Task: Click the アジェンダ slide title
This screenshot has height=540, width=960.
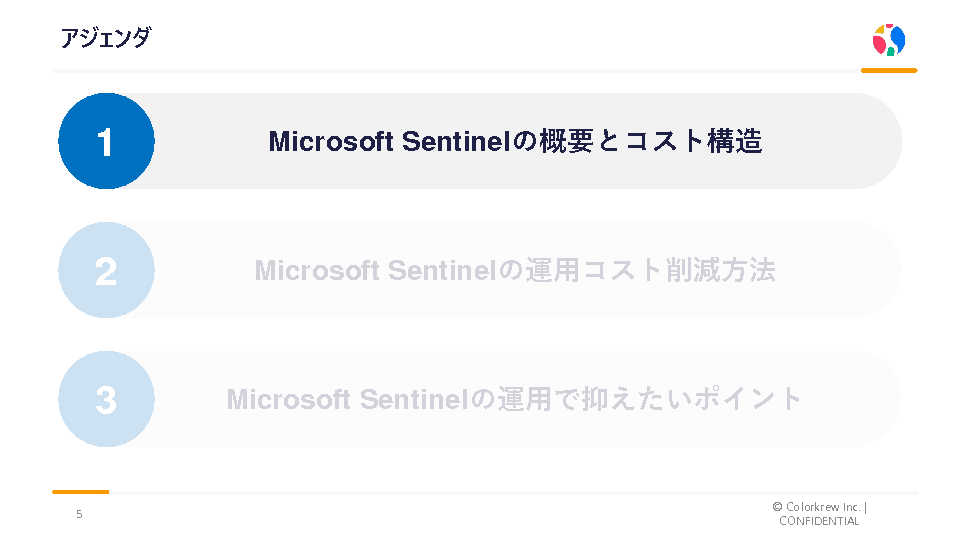Action: [105, 38]
